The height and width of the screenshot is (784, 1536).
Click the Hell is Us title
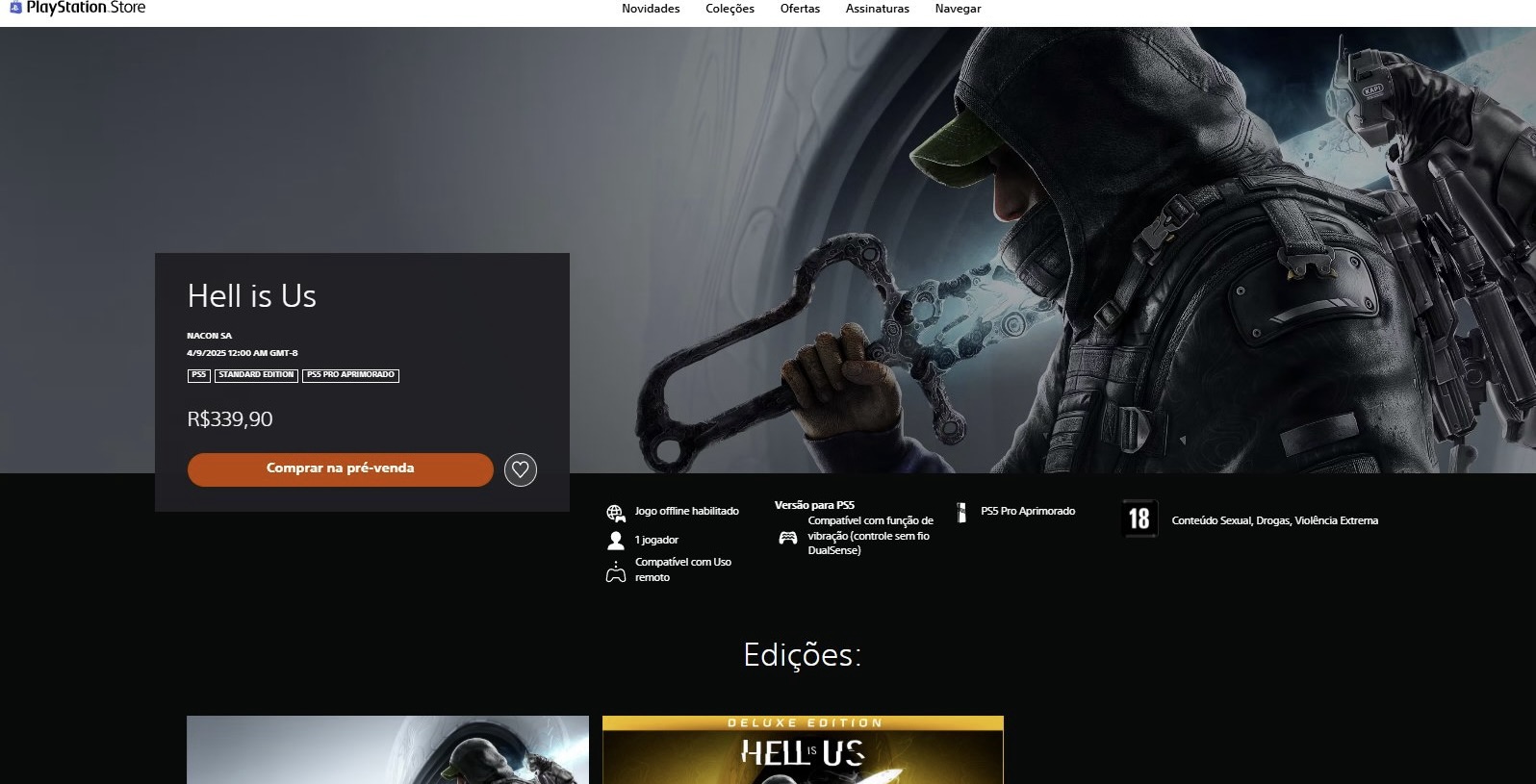(252, 296)
